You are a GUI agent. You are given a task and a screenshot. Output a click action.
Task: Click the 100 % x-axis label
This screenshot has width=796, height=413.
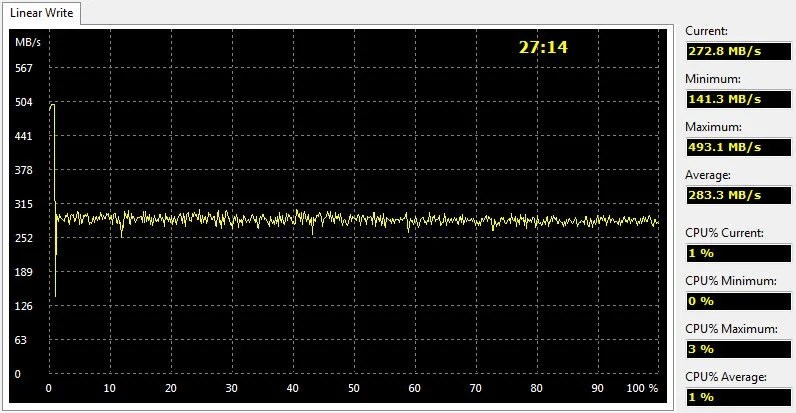pyautogui.click(x=642, y=388)
